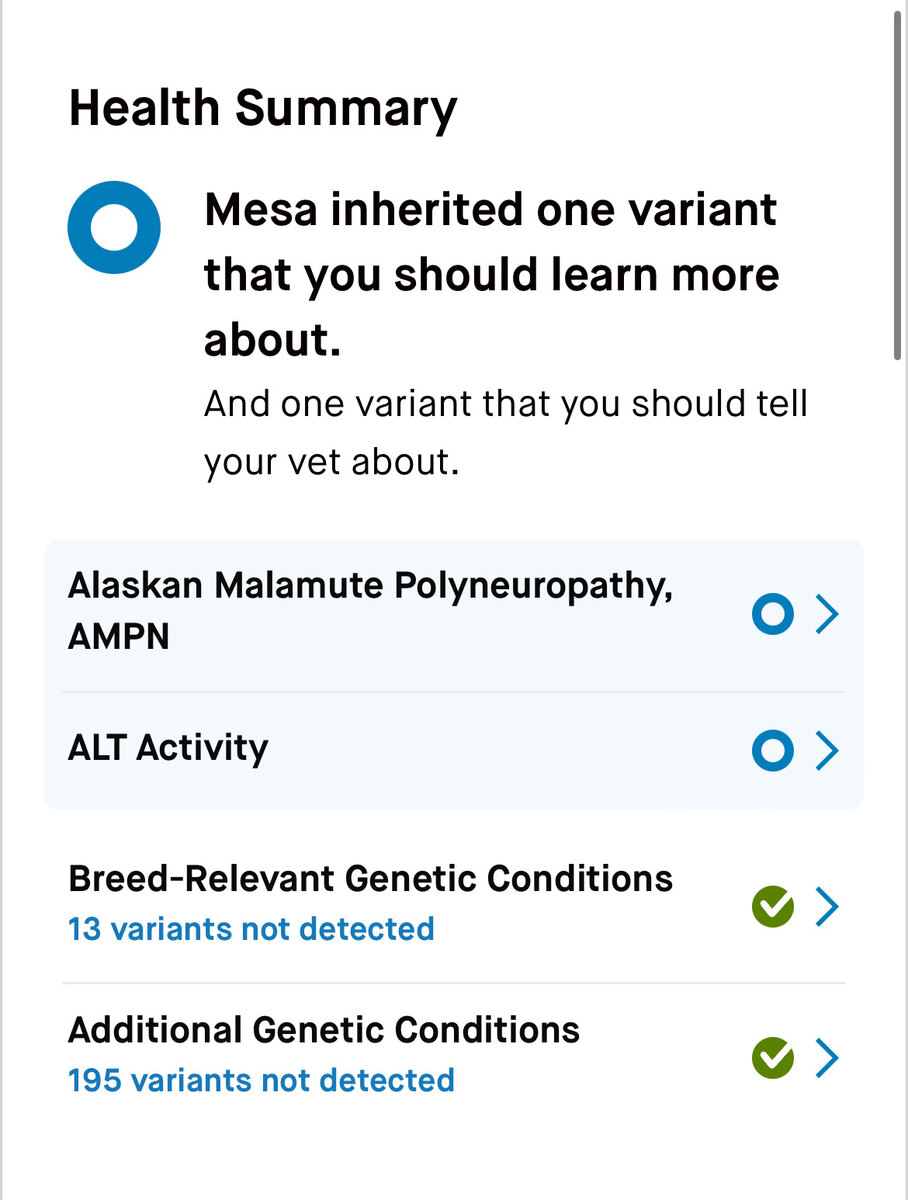Open ALT Activity details via chevron

(827, 751)
